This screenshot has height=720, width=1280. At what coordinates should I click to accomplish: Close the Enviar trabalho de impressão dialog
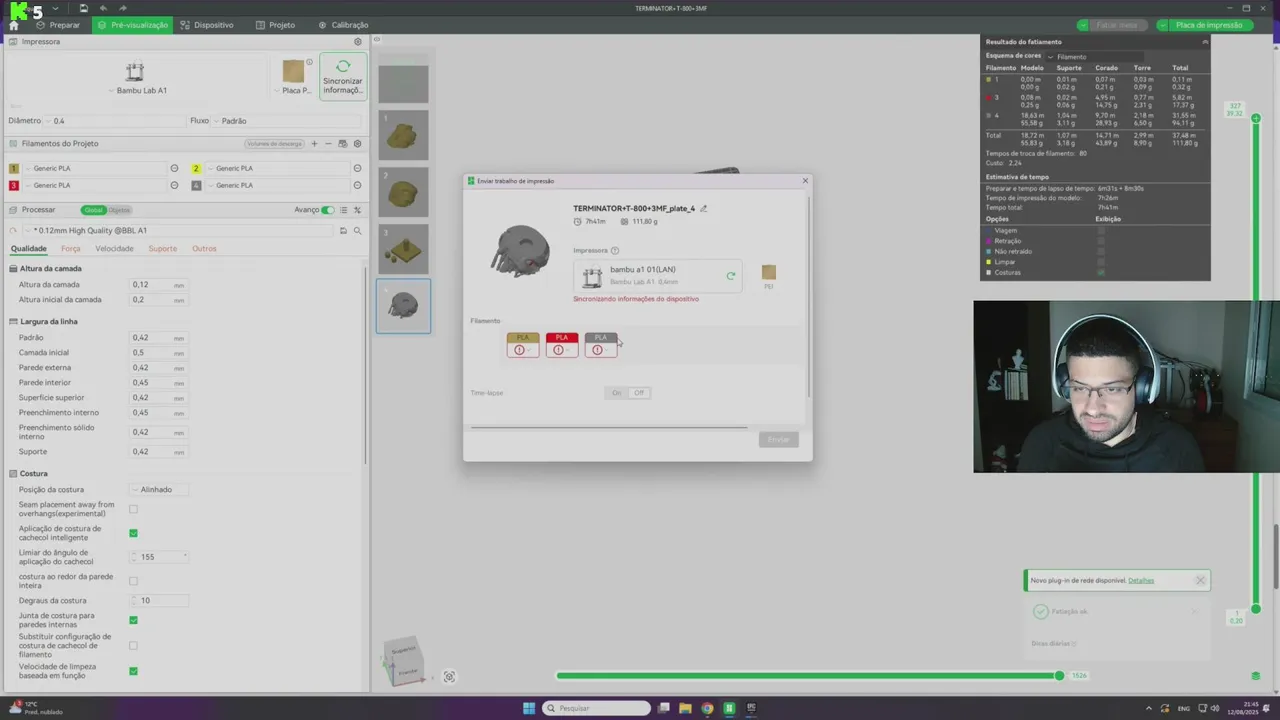(x=805, y=181)
